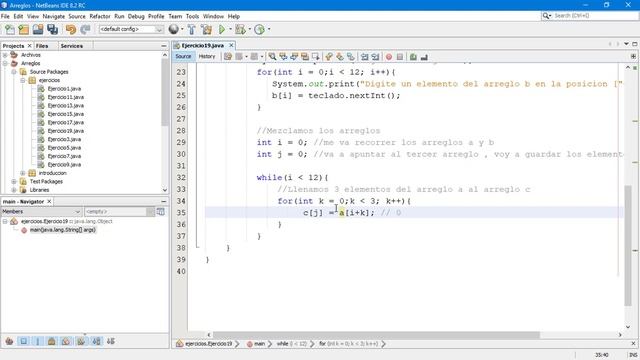
Task: Click the green Comment icon in editor toolbar
Action: click(413, 57)
